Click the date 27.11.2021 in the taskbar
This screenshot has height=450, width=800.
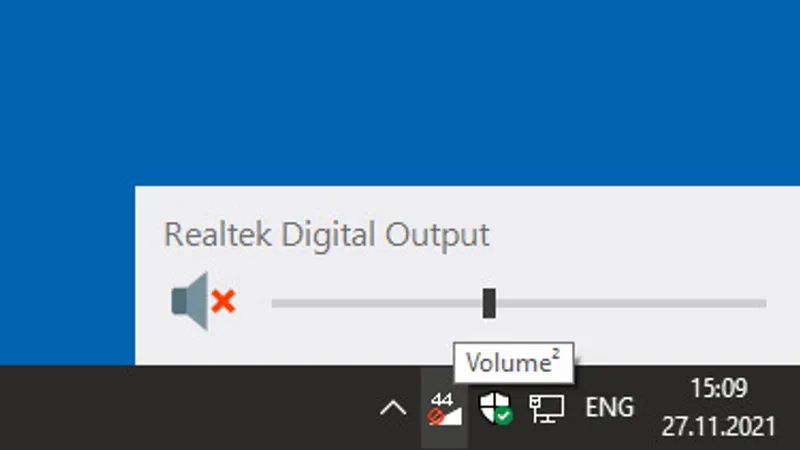click(718, 426)
